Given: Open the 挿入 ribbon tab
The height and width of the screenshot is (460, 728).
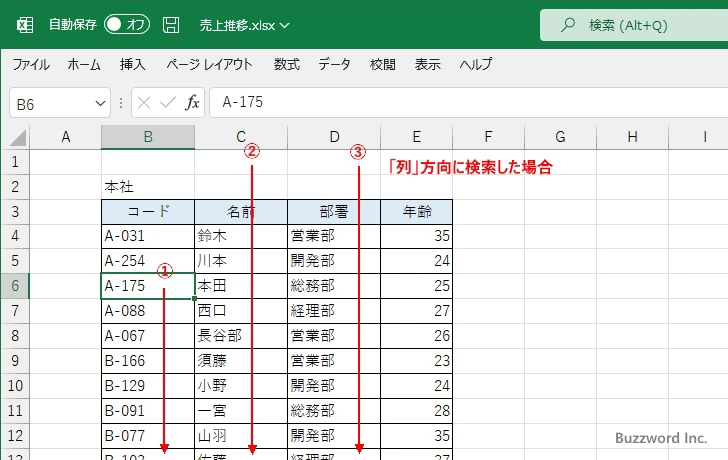Looking at the screenshot, I should pos(132,64).
